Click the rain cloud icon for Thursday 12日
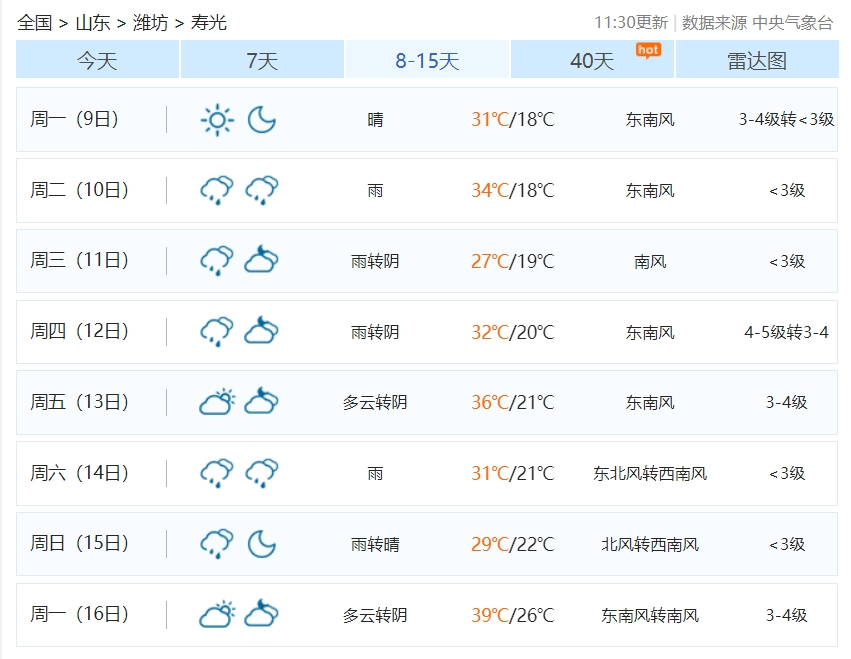 coord(216,332)
